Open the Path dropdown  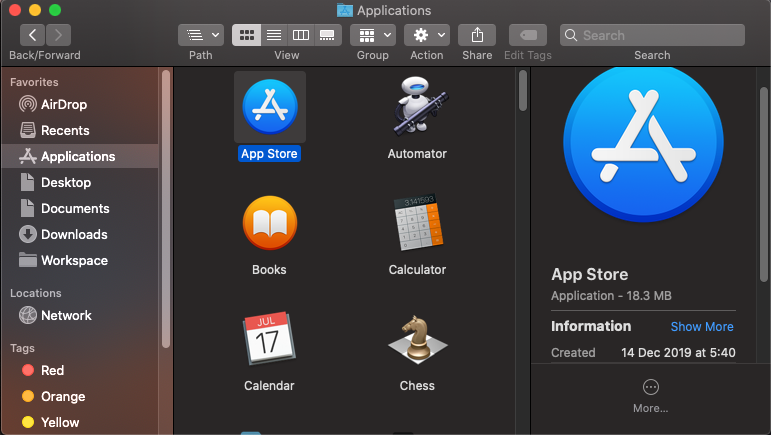201,35
